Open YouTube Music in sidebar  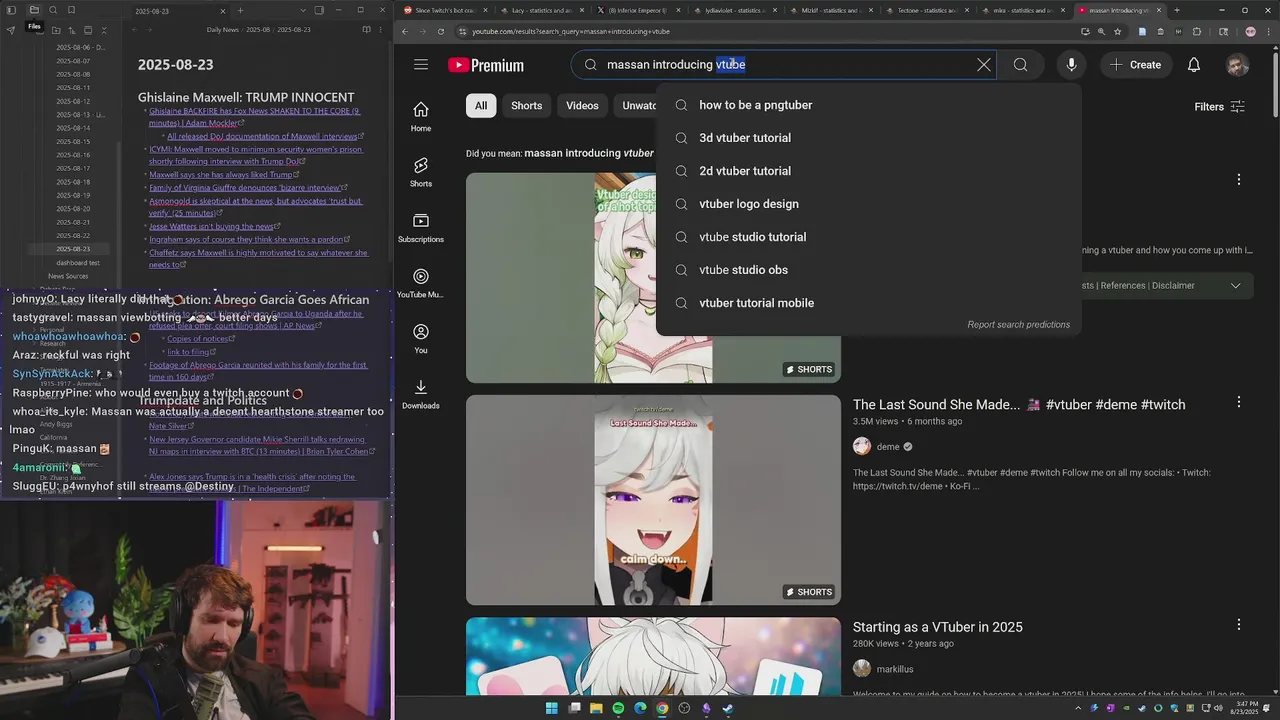421,283
